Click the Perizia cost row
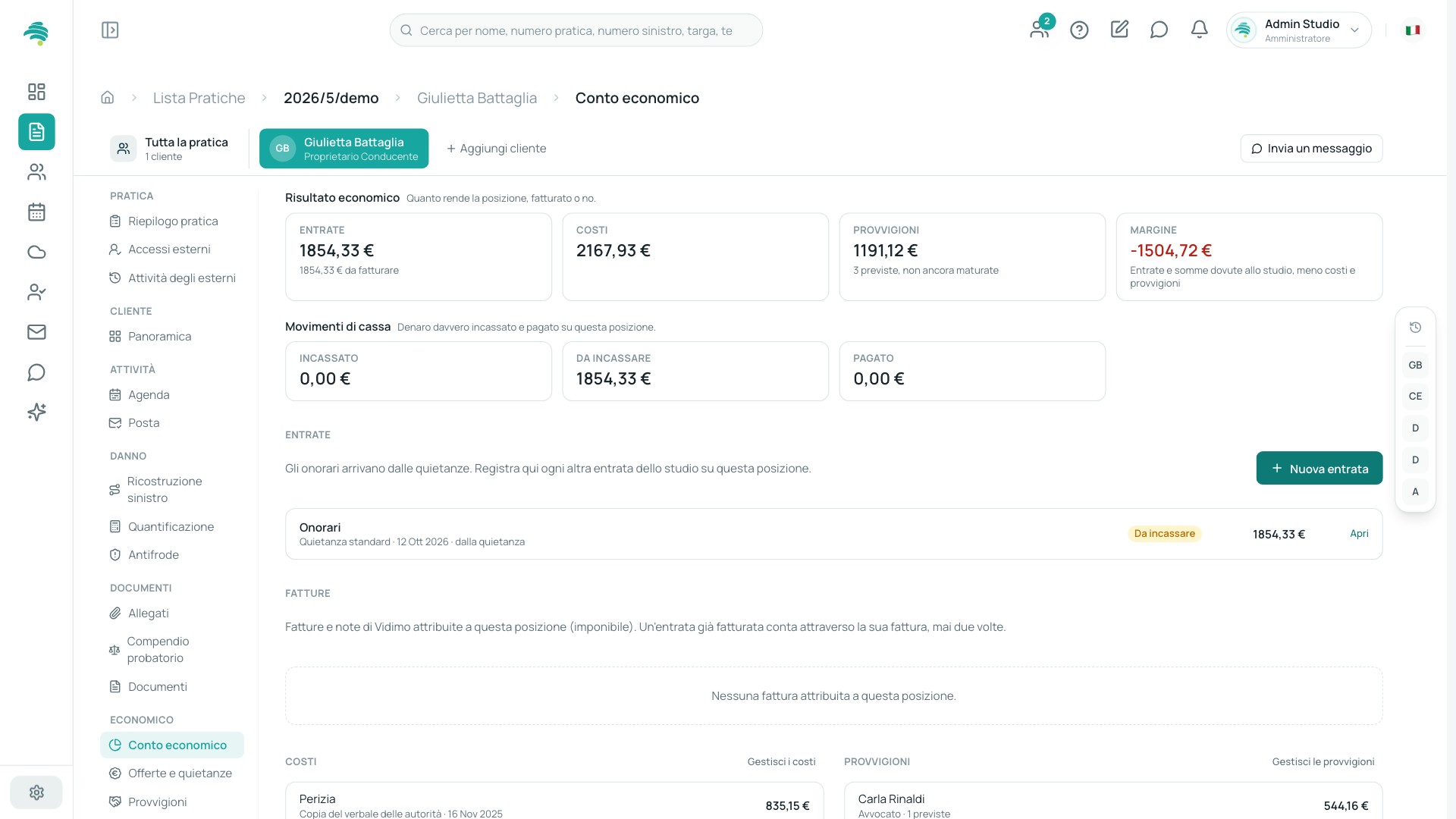 pyautogui.click(x=554, y=802)
